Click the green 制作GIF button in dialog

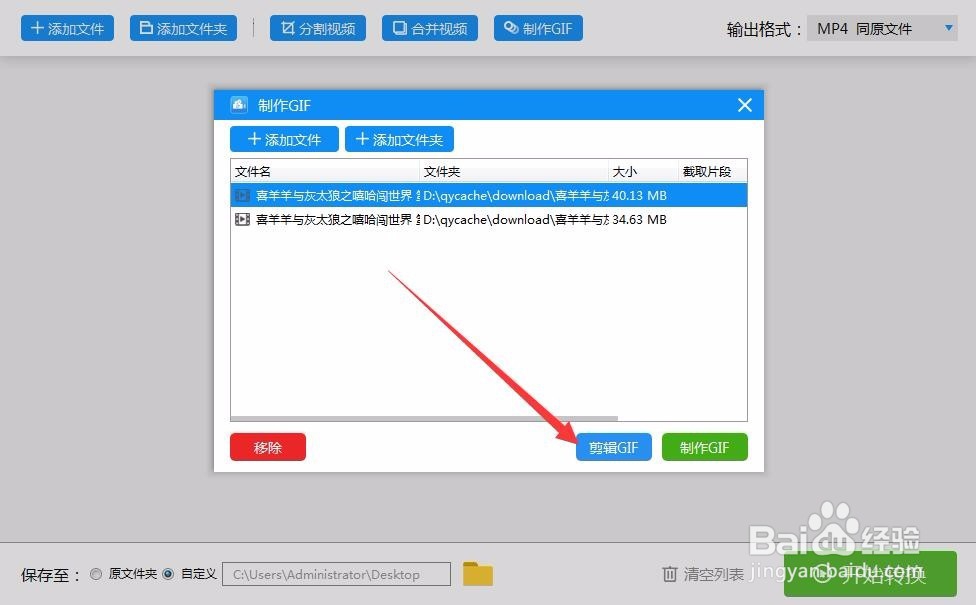point(705,448)
